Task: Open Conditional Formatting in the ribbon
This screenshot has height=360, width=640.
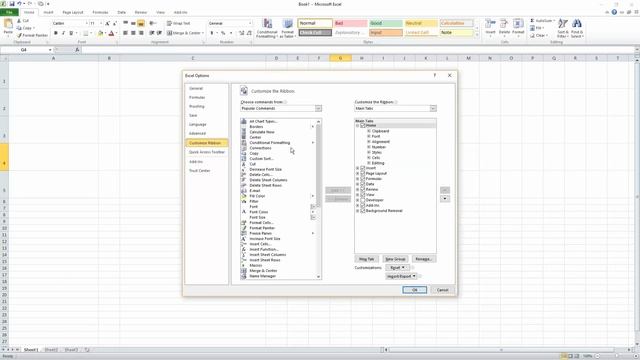Action: (267, 28)
